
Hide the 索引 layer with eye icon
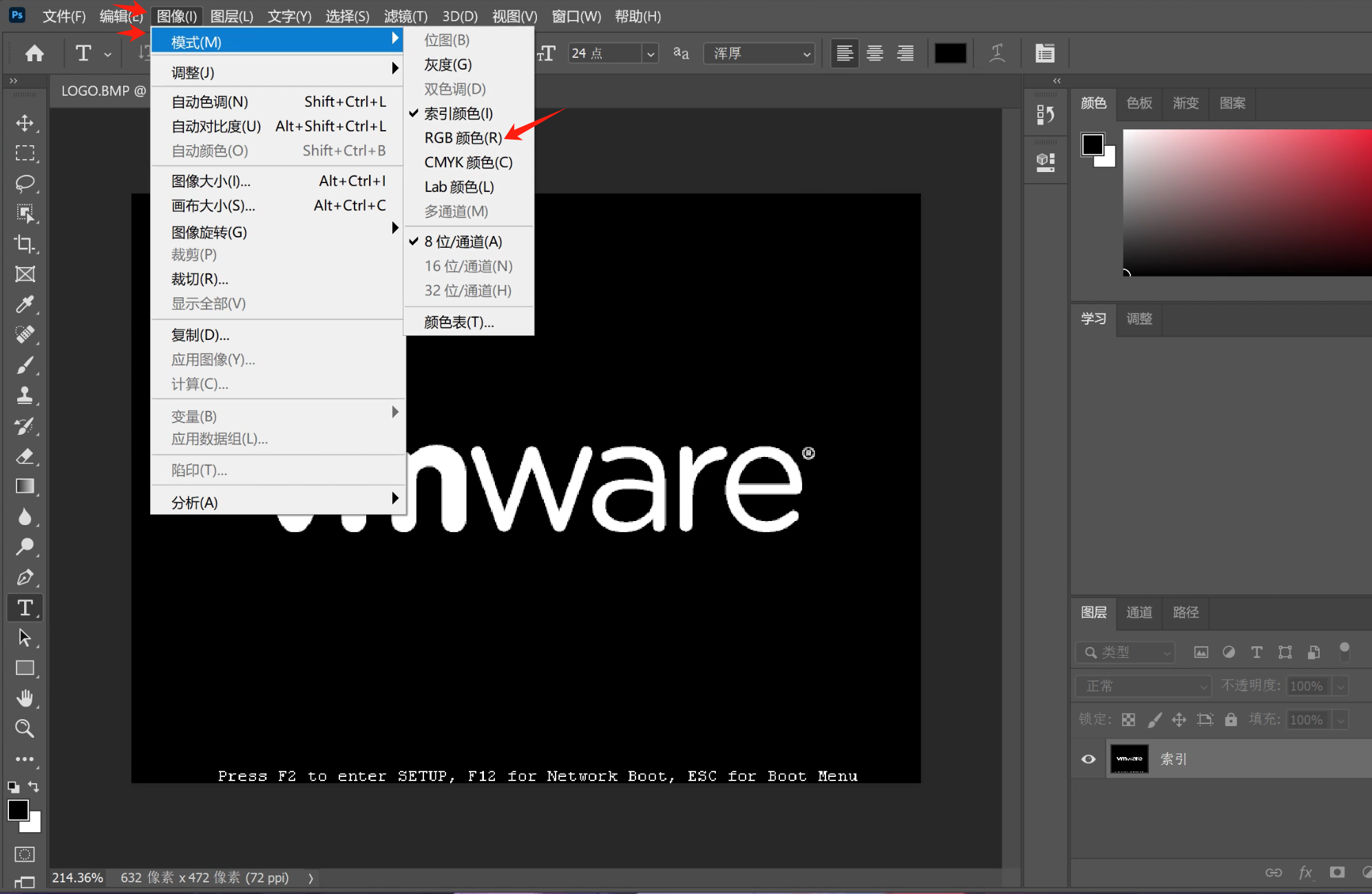1088,759
